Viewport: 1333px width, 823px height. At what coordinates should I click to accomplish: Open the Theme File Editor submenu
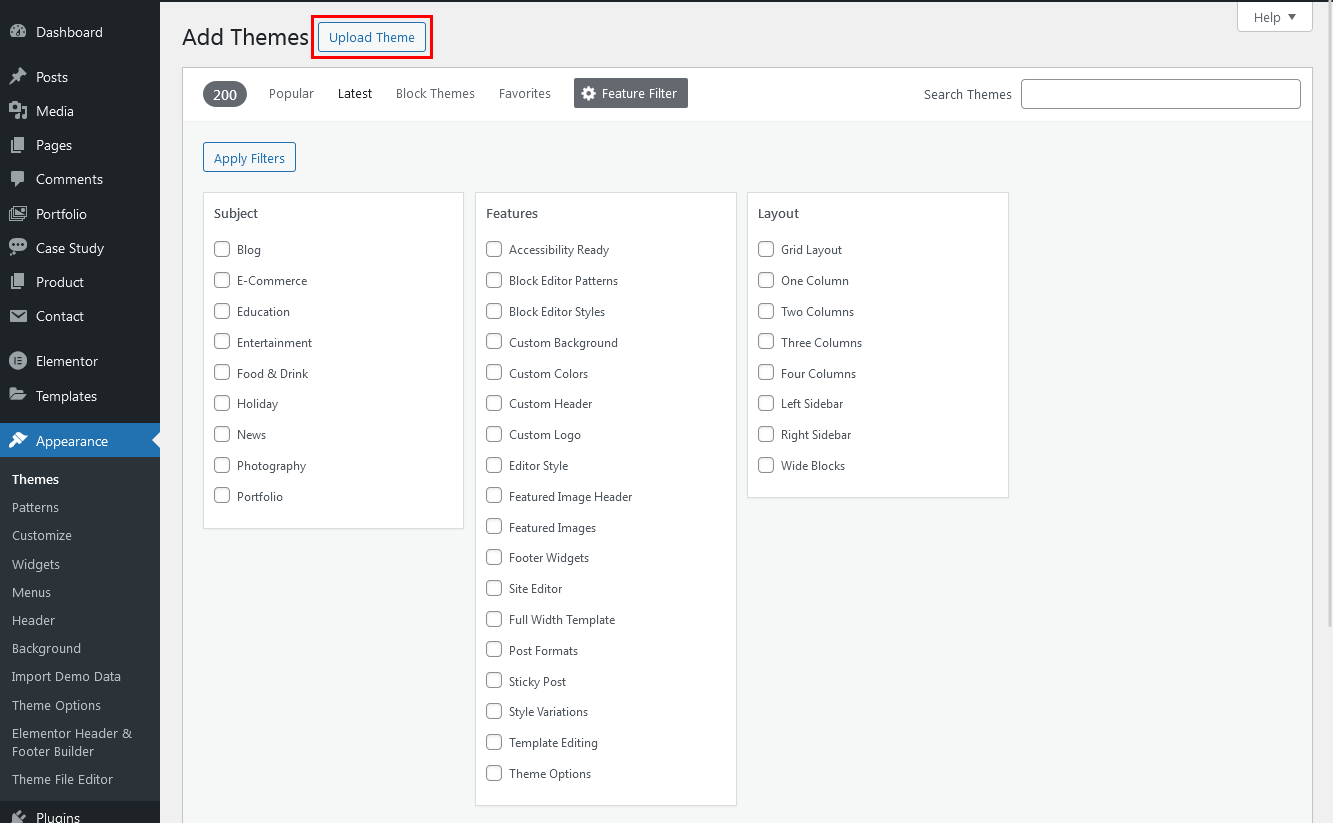point(62,779)
